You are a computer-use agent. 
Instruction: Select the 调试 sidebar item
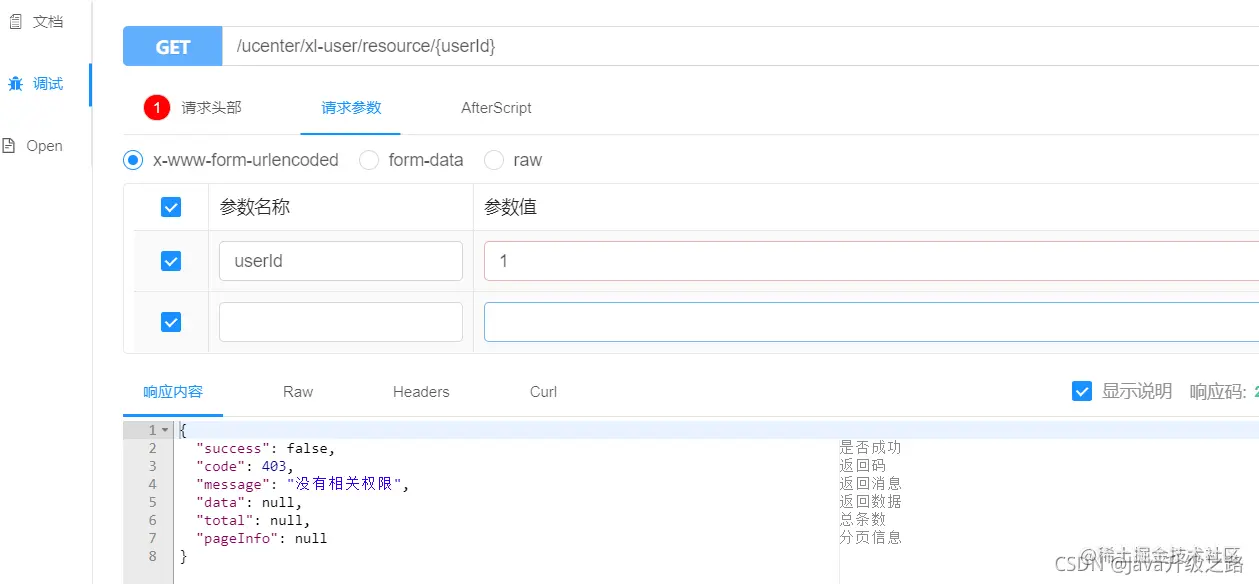tap(47, 84)
